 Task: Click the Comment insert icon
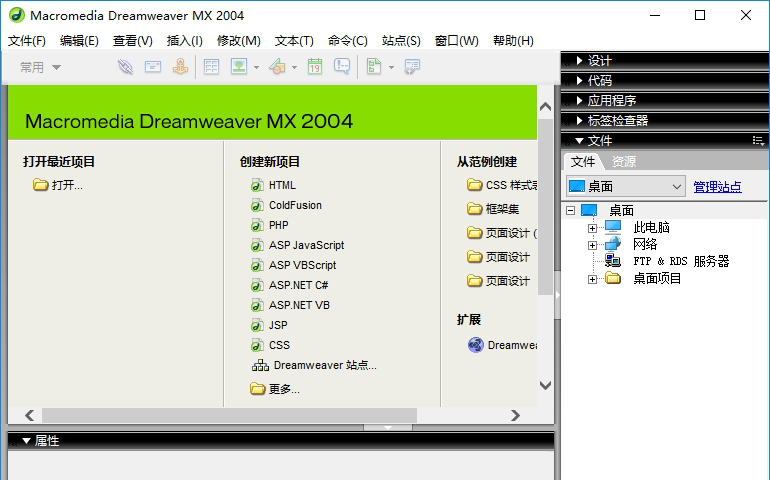[342, 66]
